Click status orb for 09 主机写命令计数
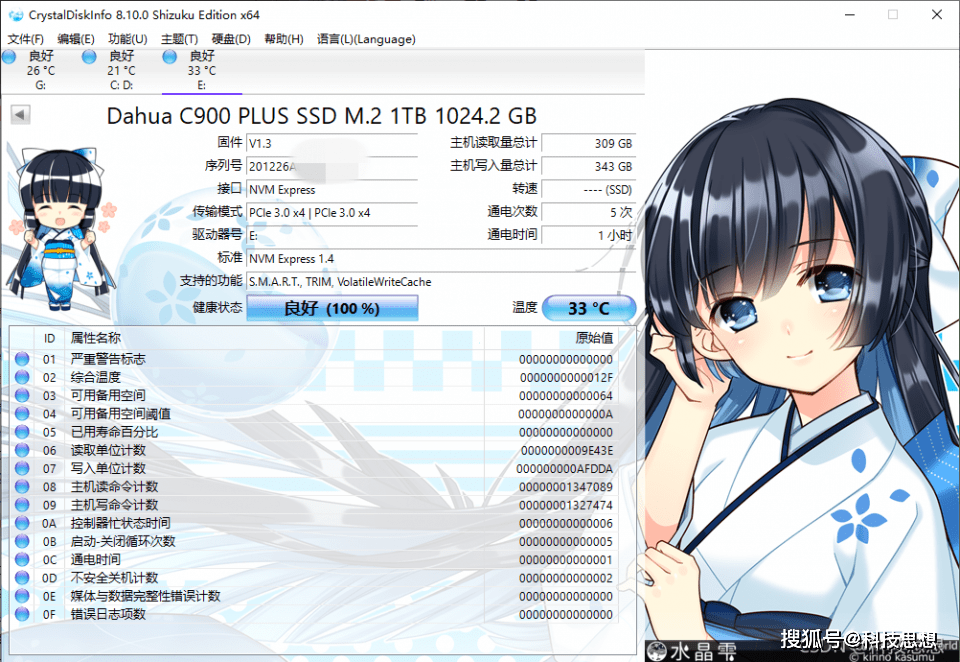This screenshot has width=960, height=662. [x=22, y=505]
